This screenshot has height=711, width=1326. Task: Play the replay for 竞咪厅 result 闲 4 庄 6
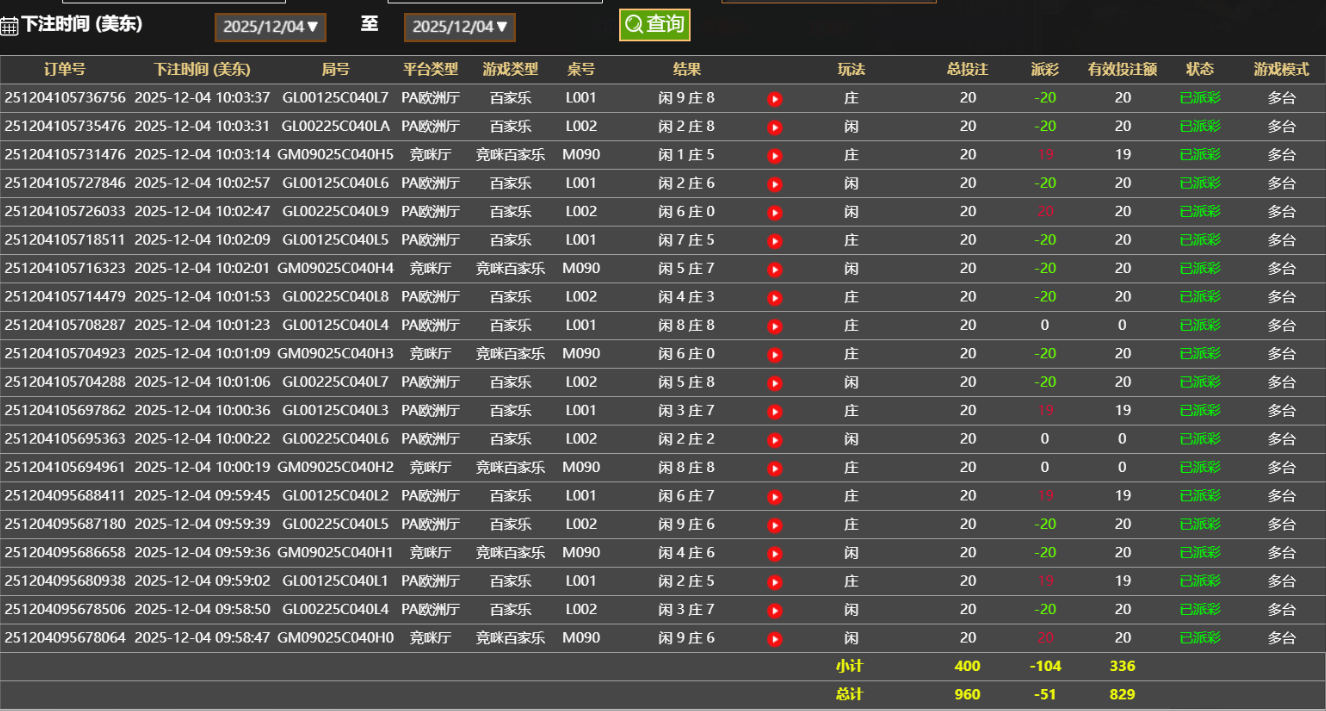click(774, 551)
